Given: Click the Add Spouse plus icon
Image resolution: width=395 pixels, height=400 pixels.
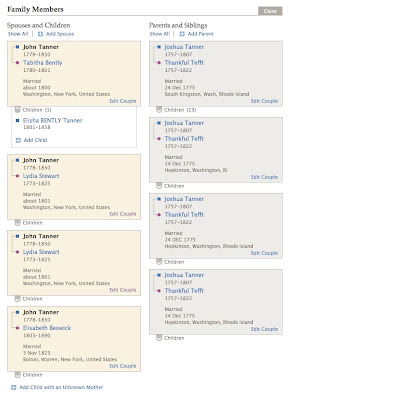Looking at the screenshot, I should (x=40, y=34).
